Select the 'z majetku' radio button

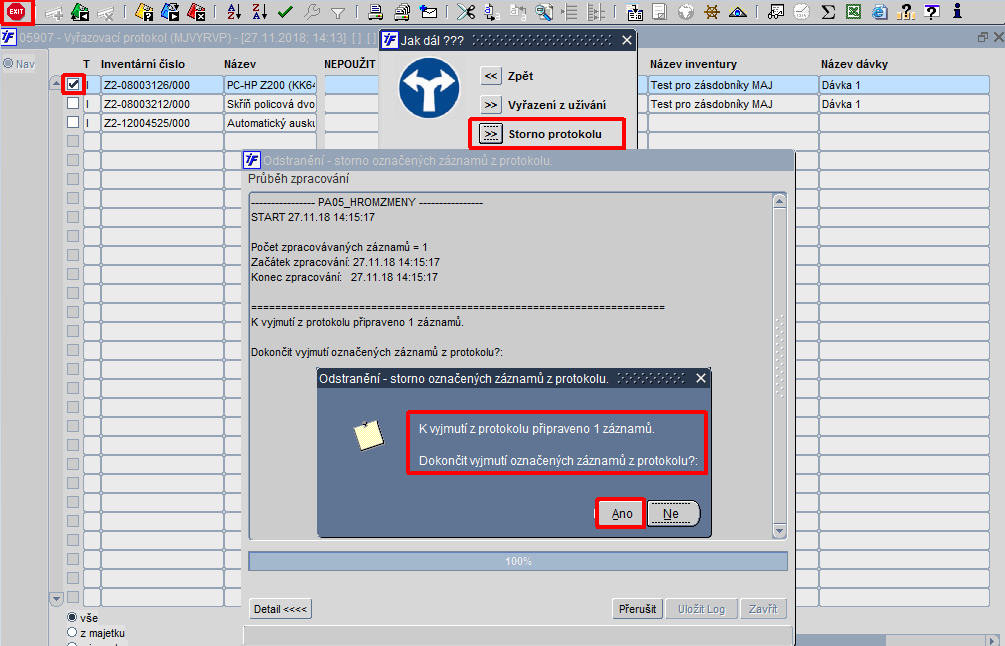(72, 633)
